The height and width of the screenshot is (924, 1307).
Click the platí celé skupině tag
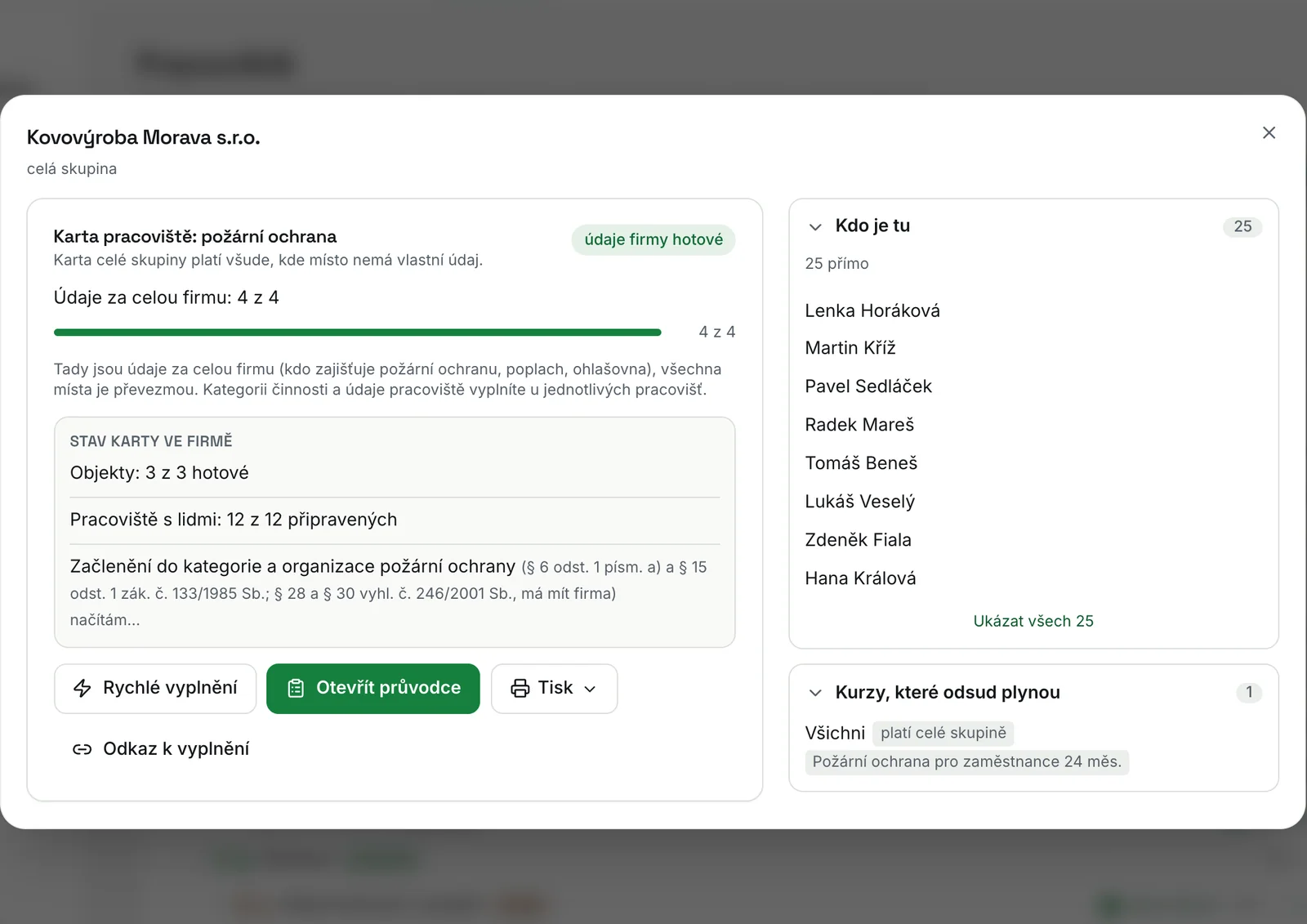[x=943, y=733]
